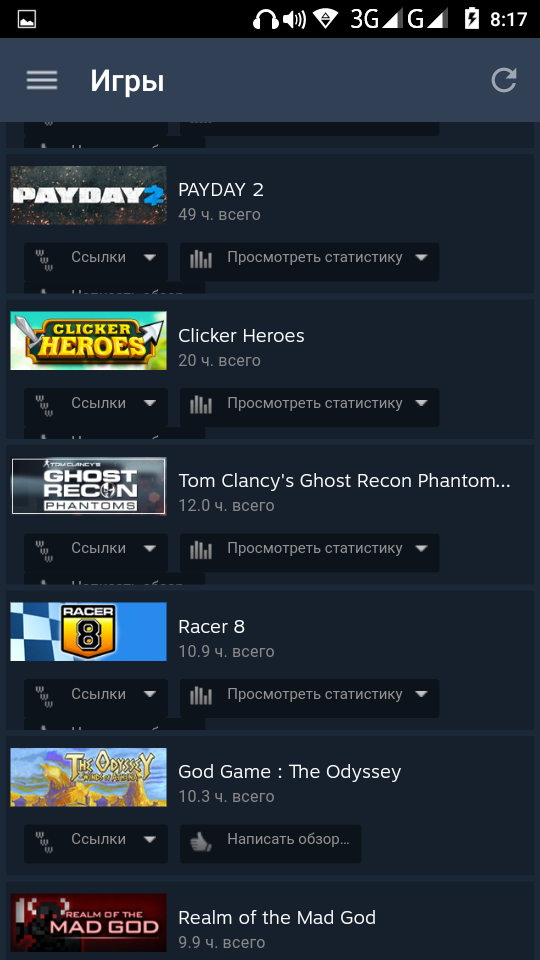Expand Просмотреть статистику arrow for Clicker Heroes
540x960 pixels.
421,403
